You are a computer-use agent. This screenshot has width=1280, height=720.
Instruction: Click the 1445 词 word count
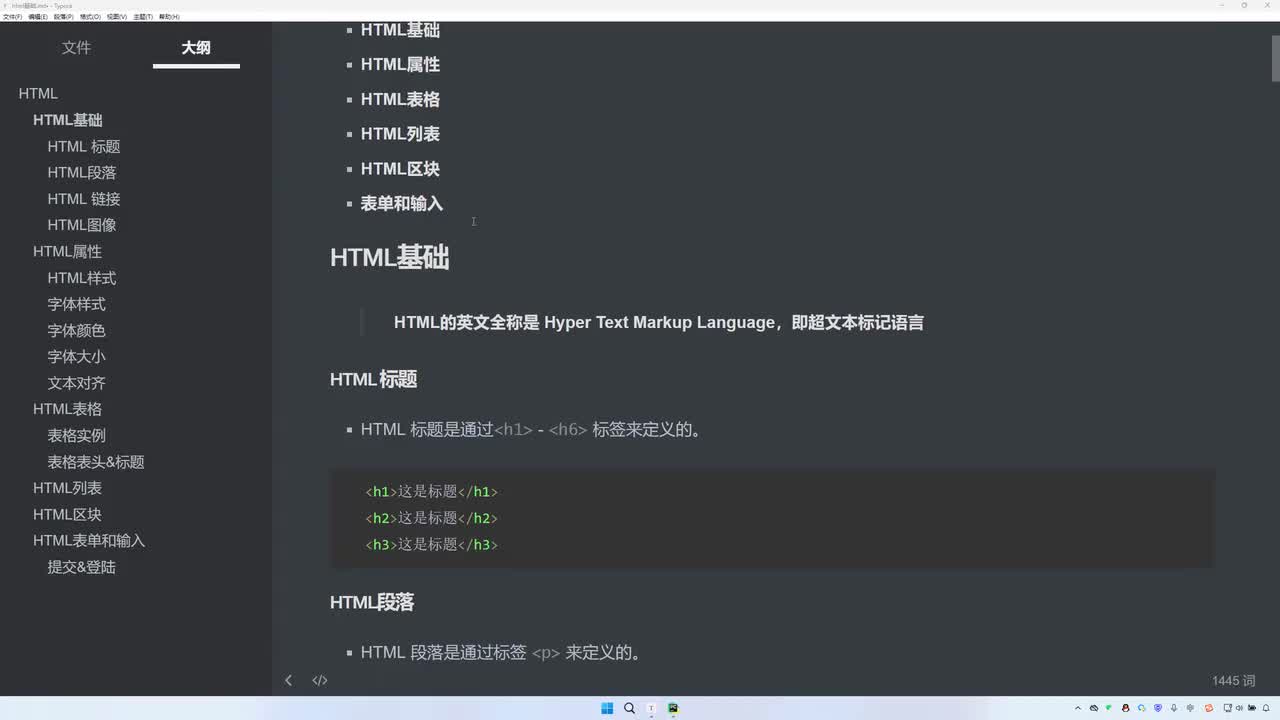point(1233,681)
